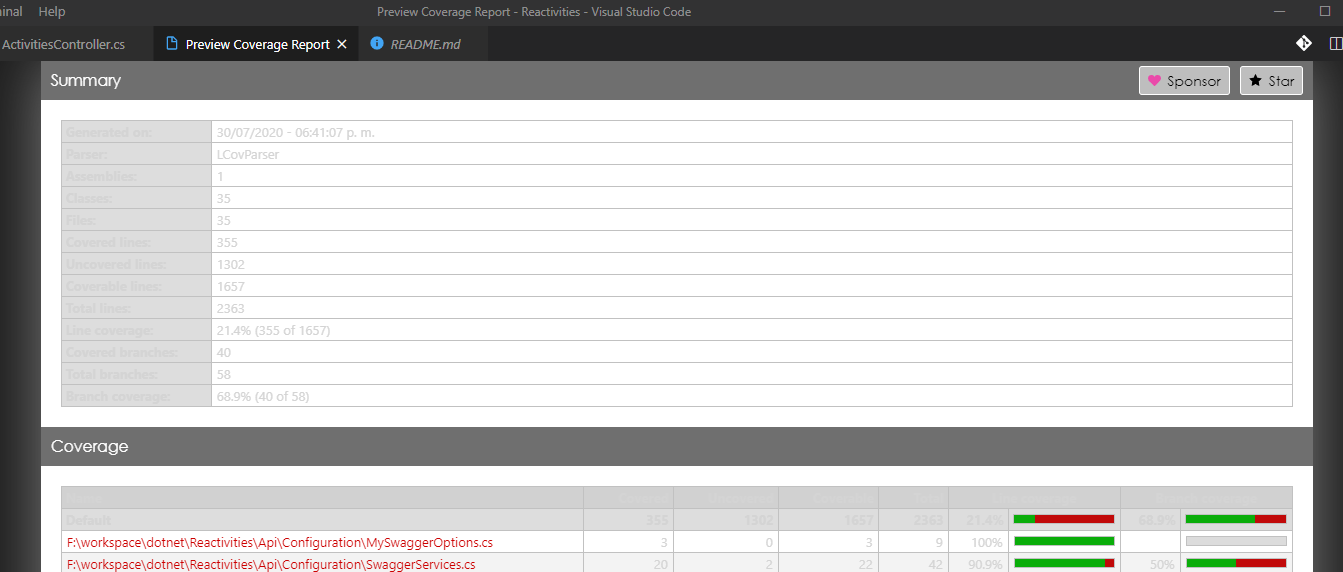Image resolution: width=1343 pixels, height=572 pixels.
Task: Click the empty gray branch bar for MySwaggerOptions.cs
Action: click(1236, 541)
